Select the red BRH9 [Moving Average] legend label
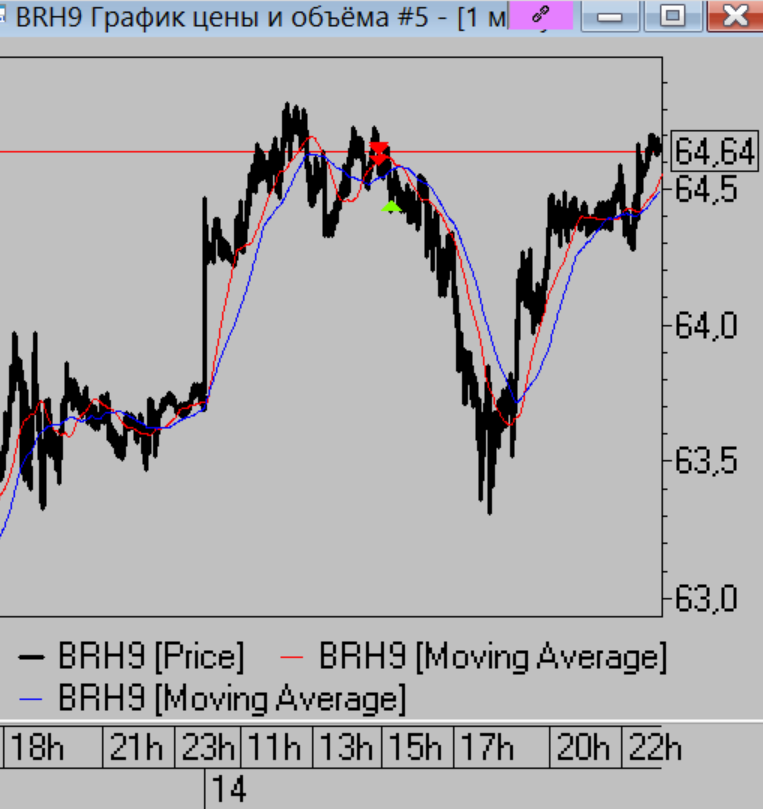Image resolution: width=763 pixels, height=809 pixels. (x=492, y=657)
